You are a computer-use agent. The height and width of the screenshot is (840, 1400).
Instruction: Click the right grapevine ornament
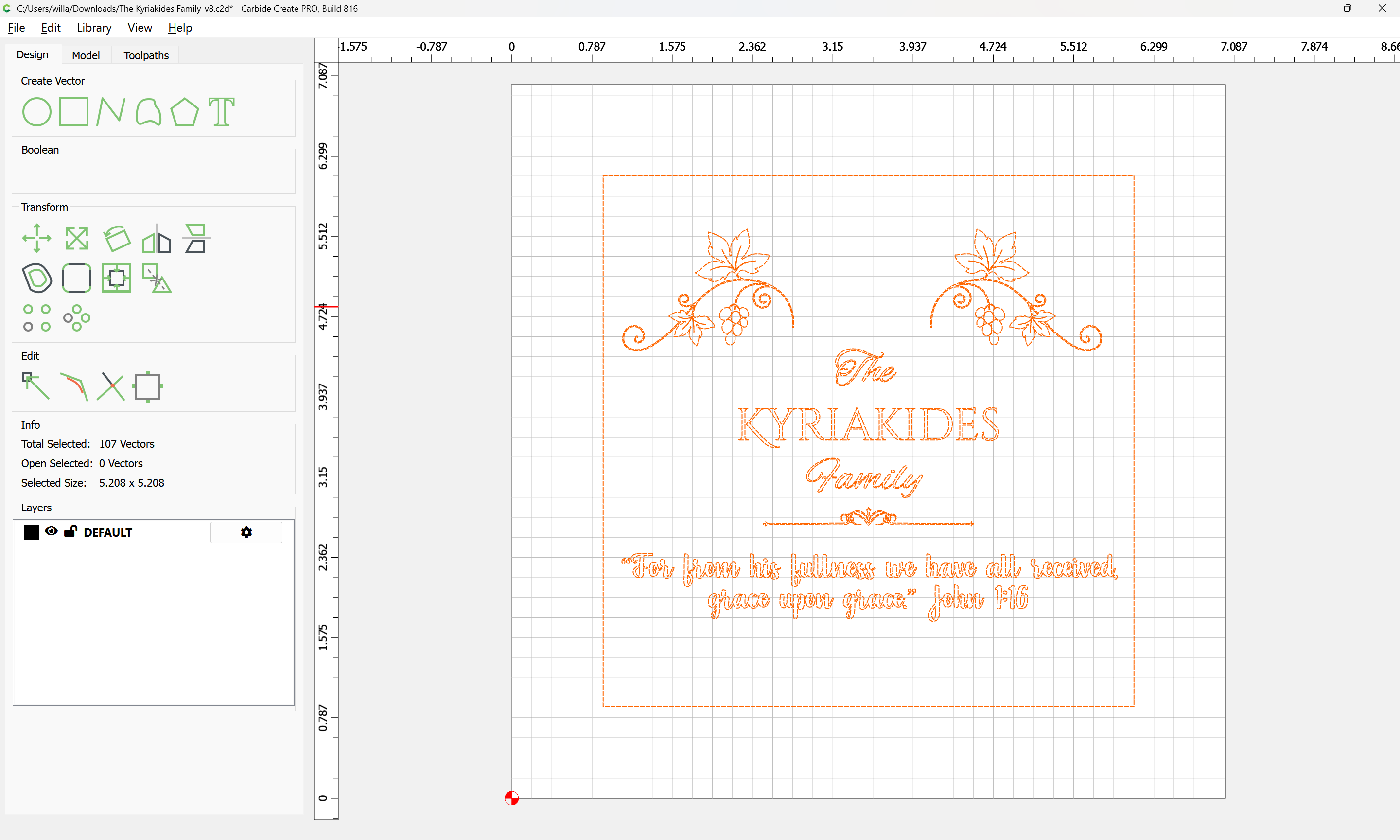[x=1016, y=289]
